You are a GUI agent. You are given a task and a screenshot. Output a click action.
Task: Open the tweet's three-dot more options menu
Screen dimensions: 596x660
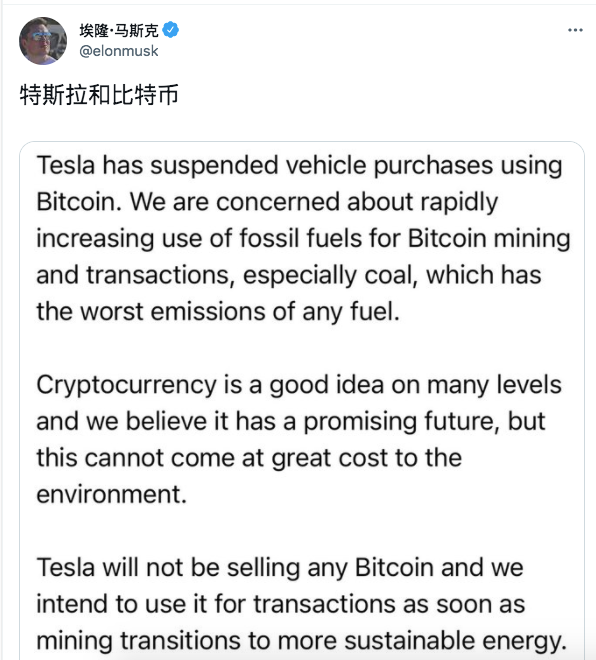click(575, 30)
